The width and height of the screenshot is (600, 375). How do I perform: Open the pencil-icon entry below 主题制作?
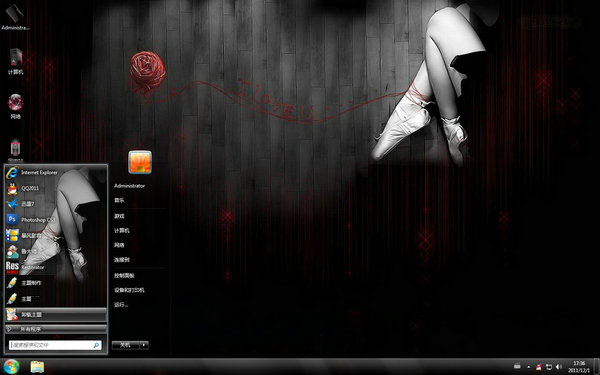coord(55,298)
